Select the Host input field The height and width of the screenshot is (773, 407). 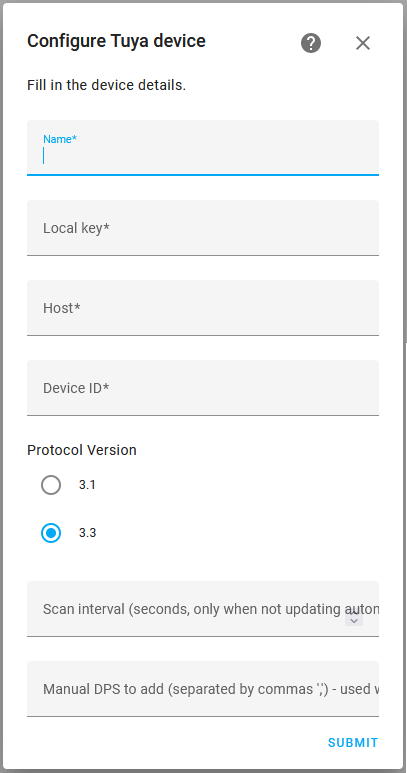coord(203,308)
